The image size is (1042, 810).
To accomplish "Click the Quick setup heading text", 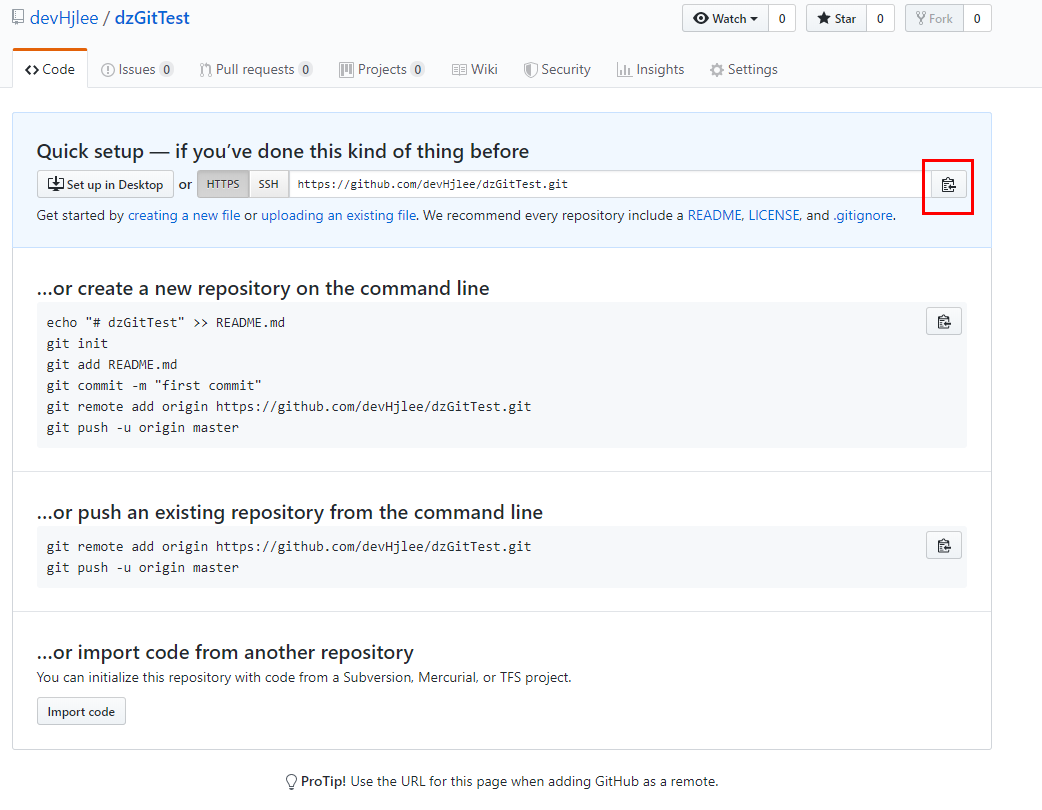I will [283, 152].
